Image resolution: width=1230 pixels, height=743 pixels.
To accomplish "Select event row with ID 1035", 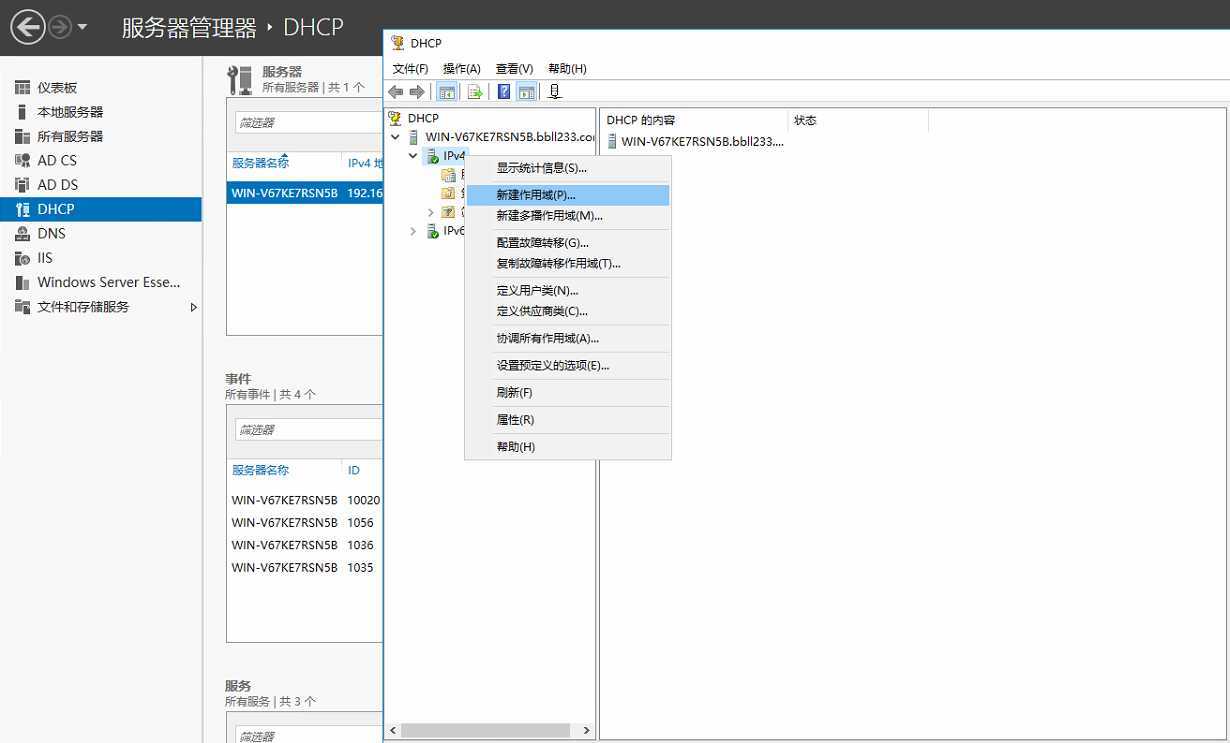I will pos(305,568).
